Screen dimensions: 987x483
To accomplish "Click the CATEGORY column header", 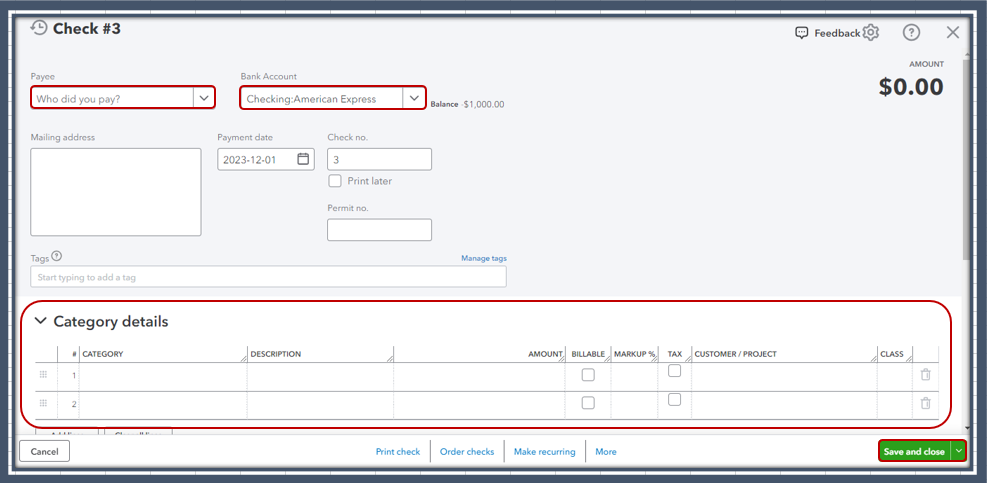I will pos(103,354).
